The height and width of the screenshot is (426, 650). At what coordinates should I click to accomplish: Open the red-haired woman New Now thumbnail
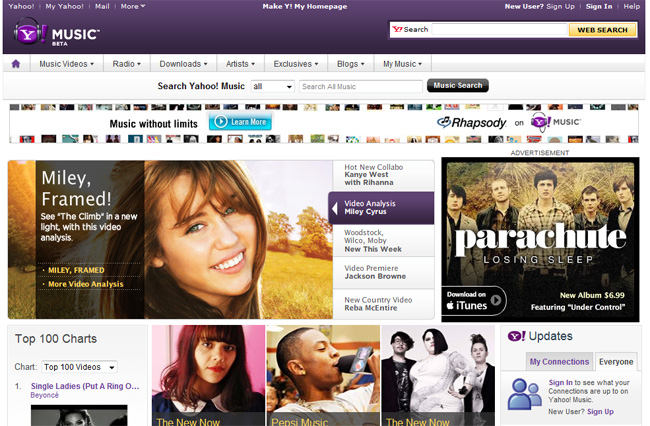(209, 375)
